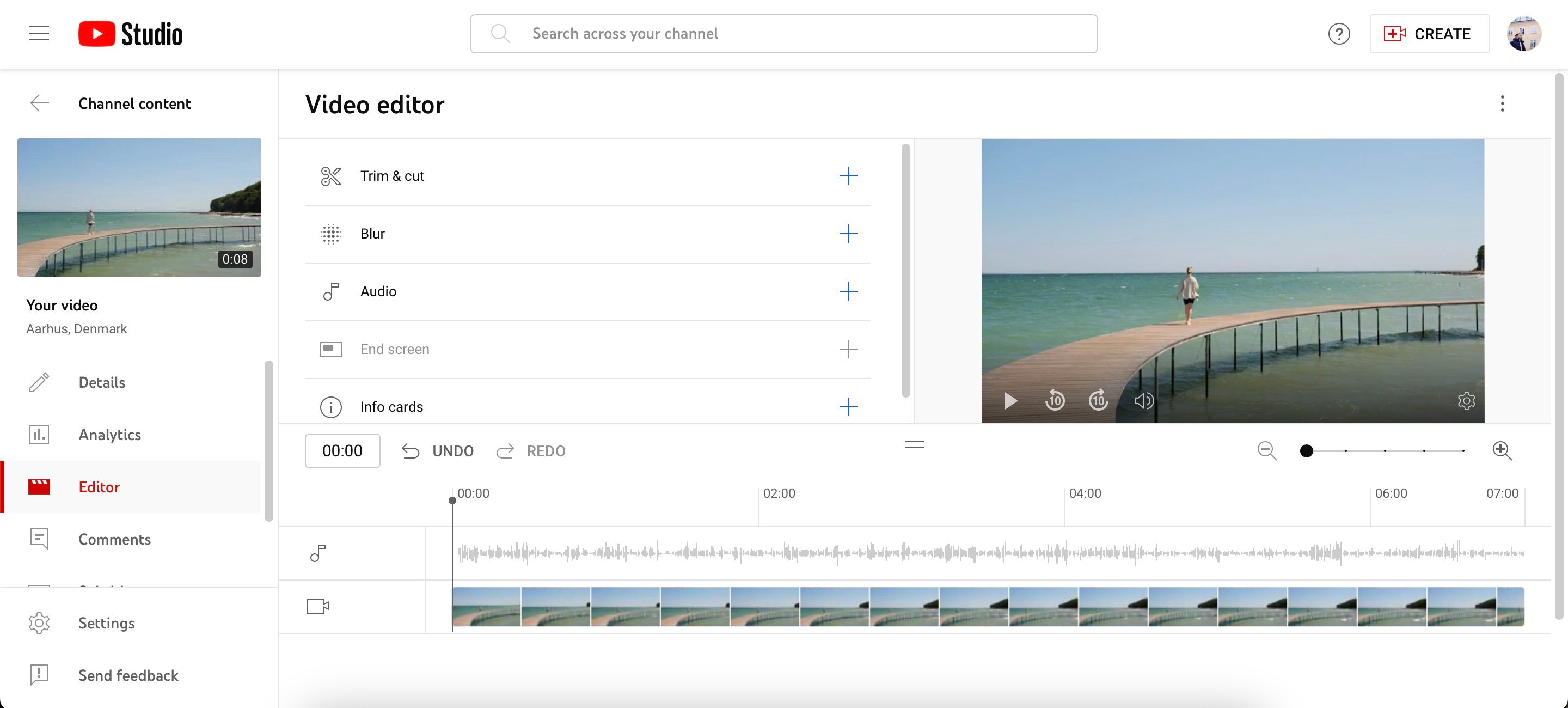Open the help question mark icon

[1339, 34]
